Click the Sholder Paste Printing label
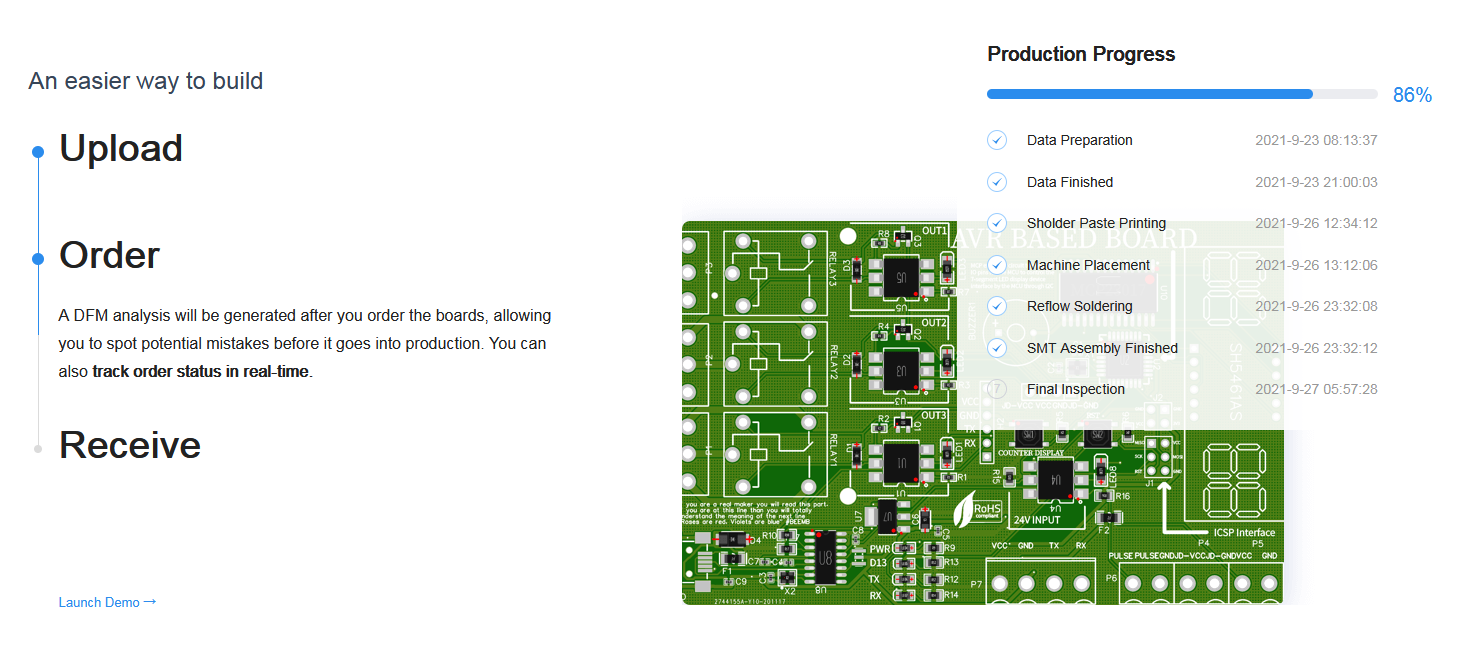This screenshot has height=658, width=1476. [1096, 223]
